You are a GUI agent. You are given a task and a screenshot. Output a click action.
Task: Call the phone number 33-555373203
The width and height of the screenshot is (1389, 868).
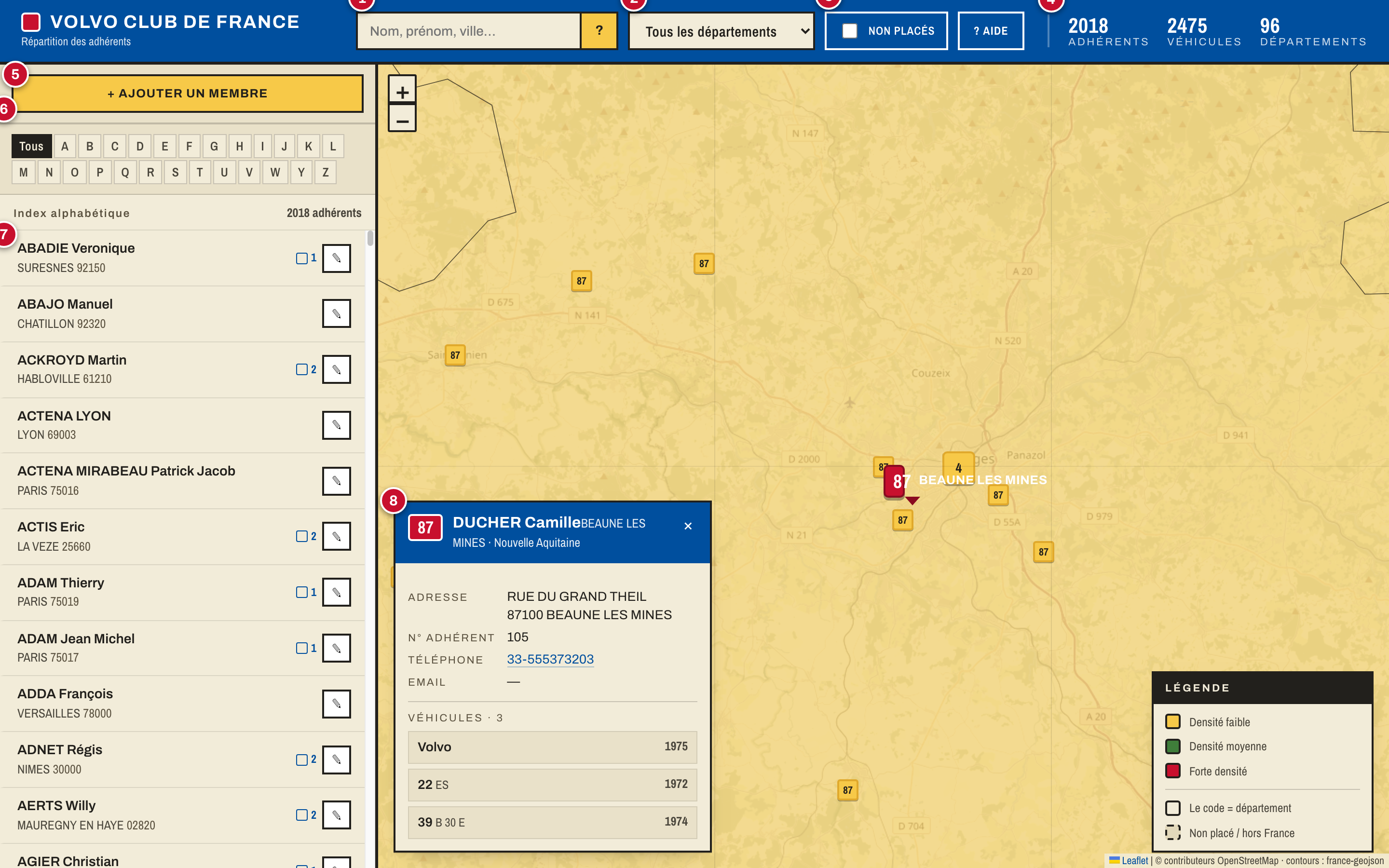[550, 659]
